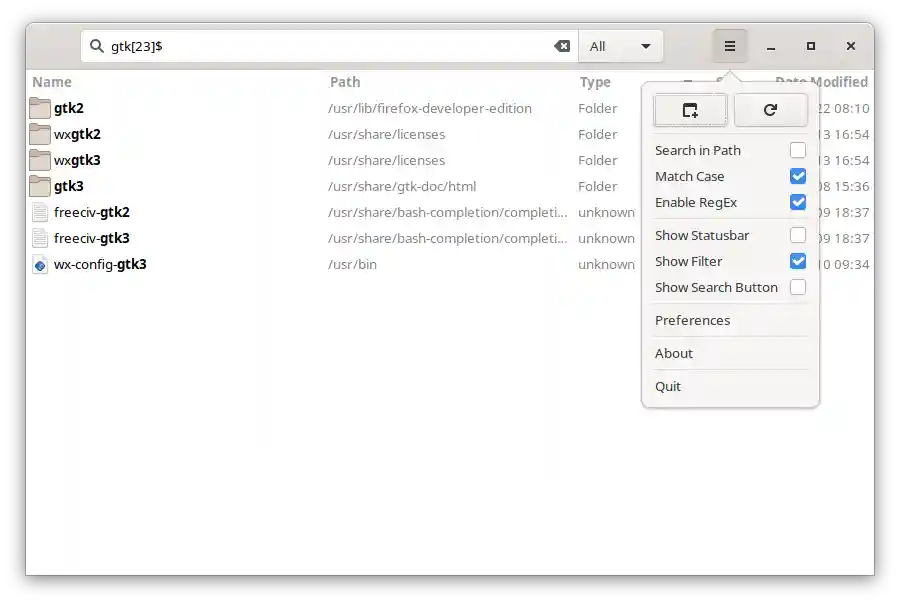Viewport: 900px width, 604px height.
Task: Click the Enable RegEx label
Action: 696,202
